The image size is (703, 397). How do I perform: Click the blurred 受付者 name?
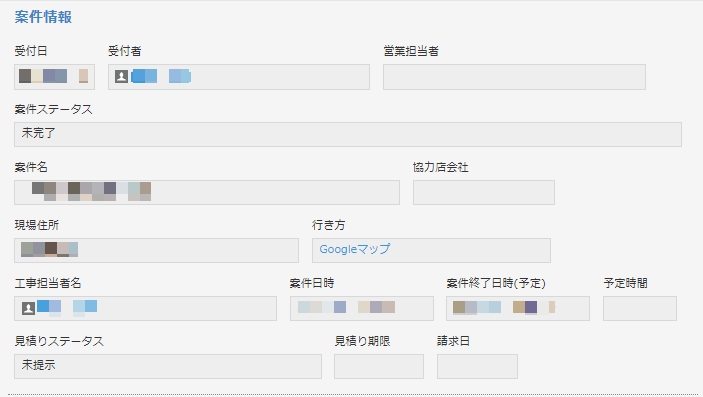click(x=161, y=76)
